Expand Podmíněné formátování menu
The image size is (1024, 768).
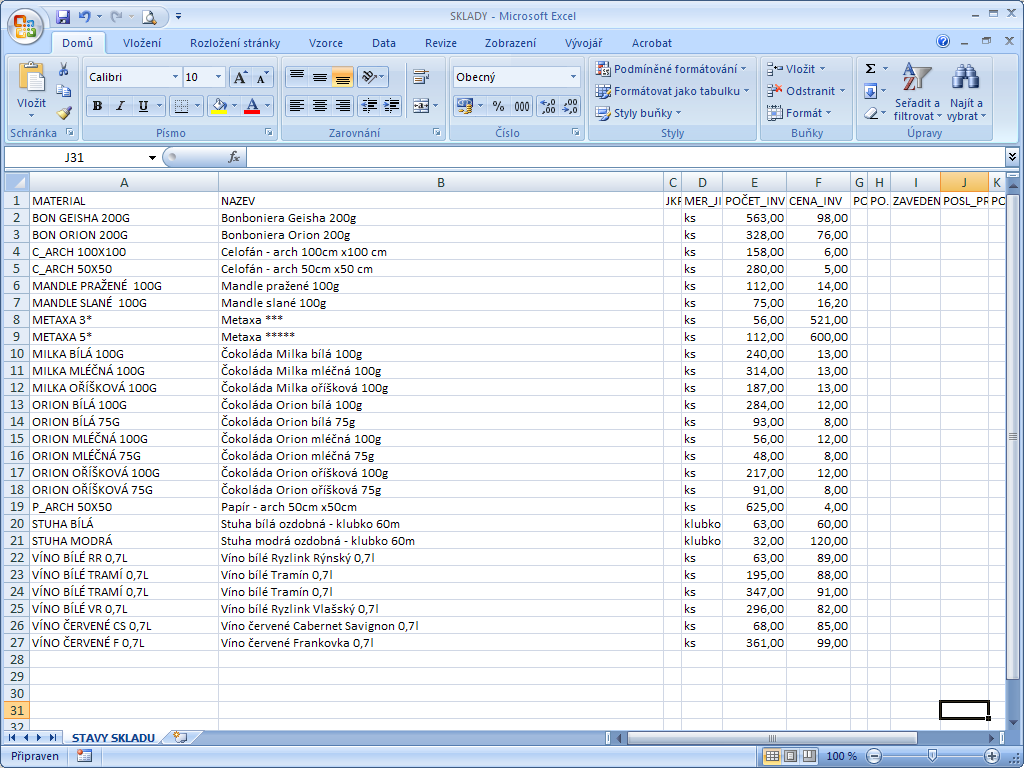pos(671,69)
